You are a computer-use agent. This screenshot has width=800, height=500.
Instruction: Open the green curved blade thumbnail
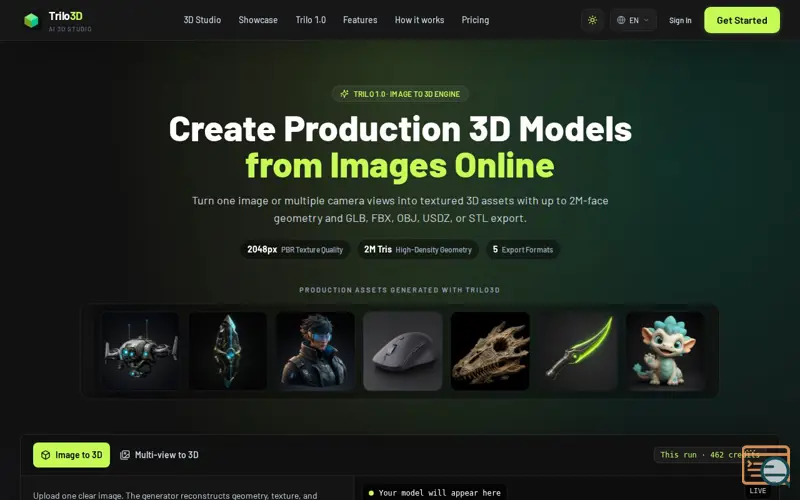click(x=578, y=351)
